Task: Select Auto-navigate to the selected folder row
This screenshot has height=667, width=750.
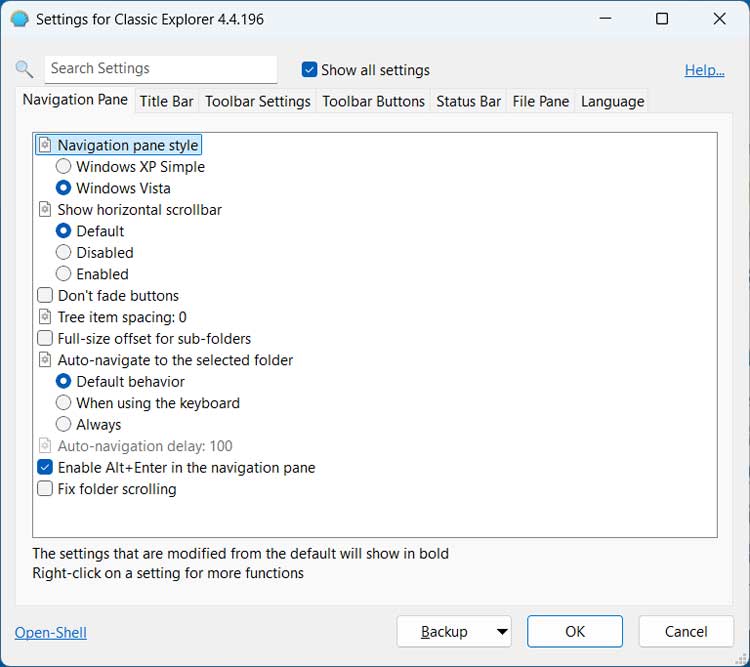Action: point(175,360)
